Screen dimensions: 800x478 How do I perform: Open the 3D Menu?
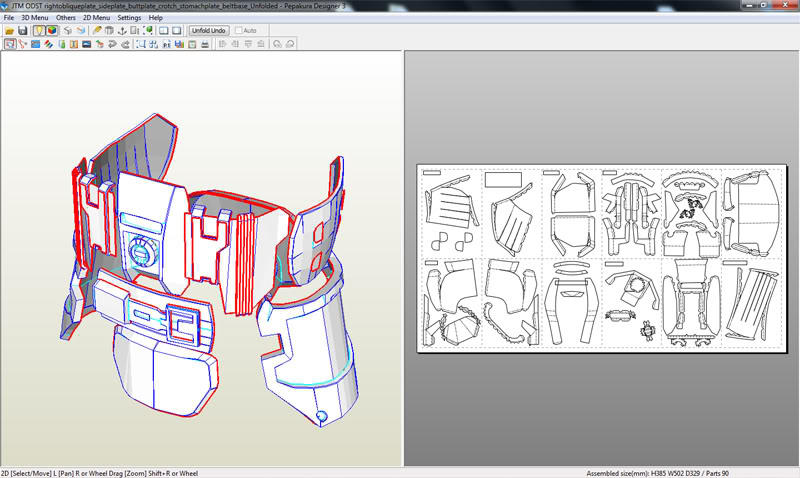coord(35,17)
